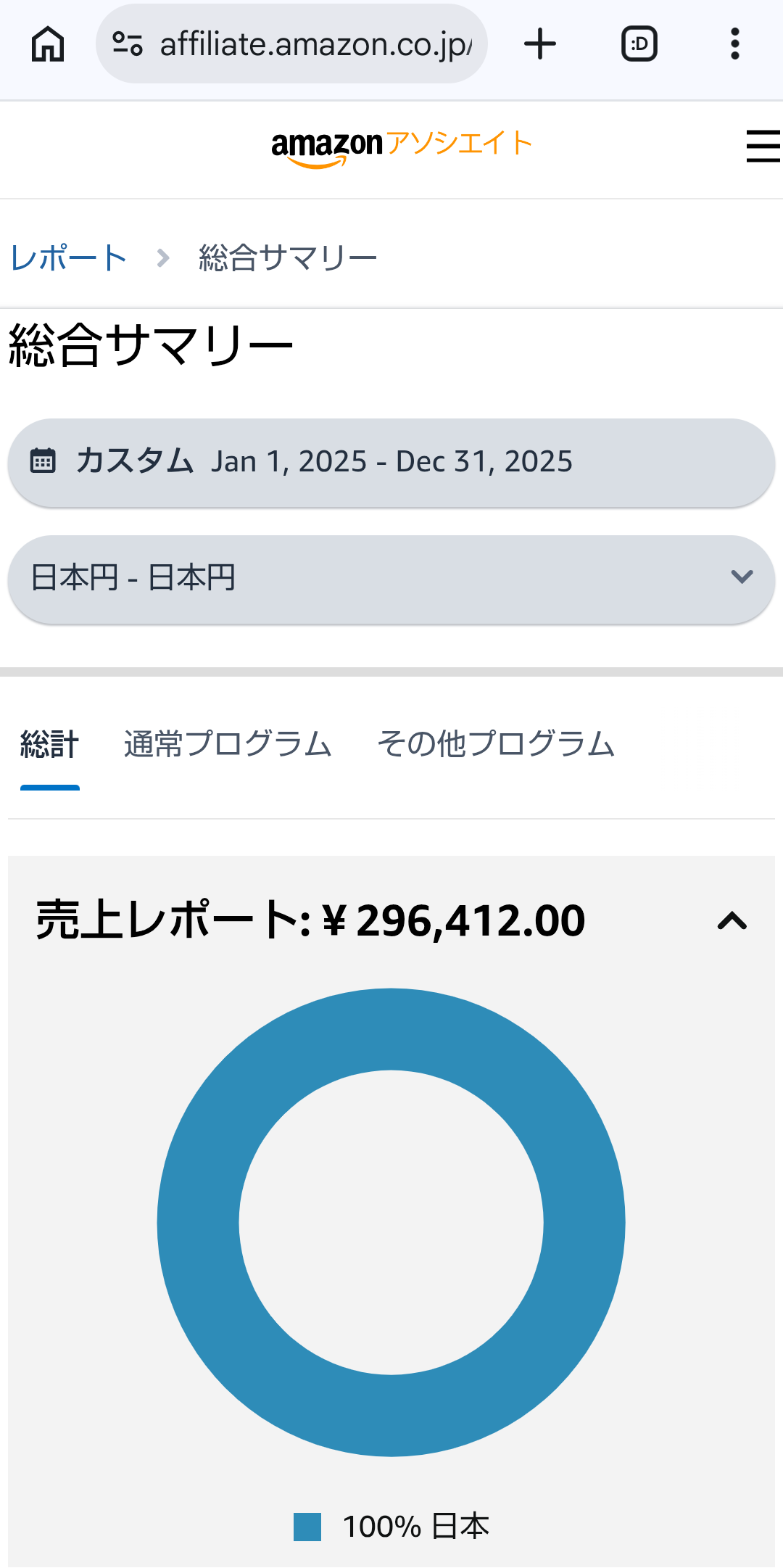This screenshot has width=783, height=1568.
Task: Switch to the 通常プログラム tab
Action: [x=228, y=745]
